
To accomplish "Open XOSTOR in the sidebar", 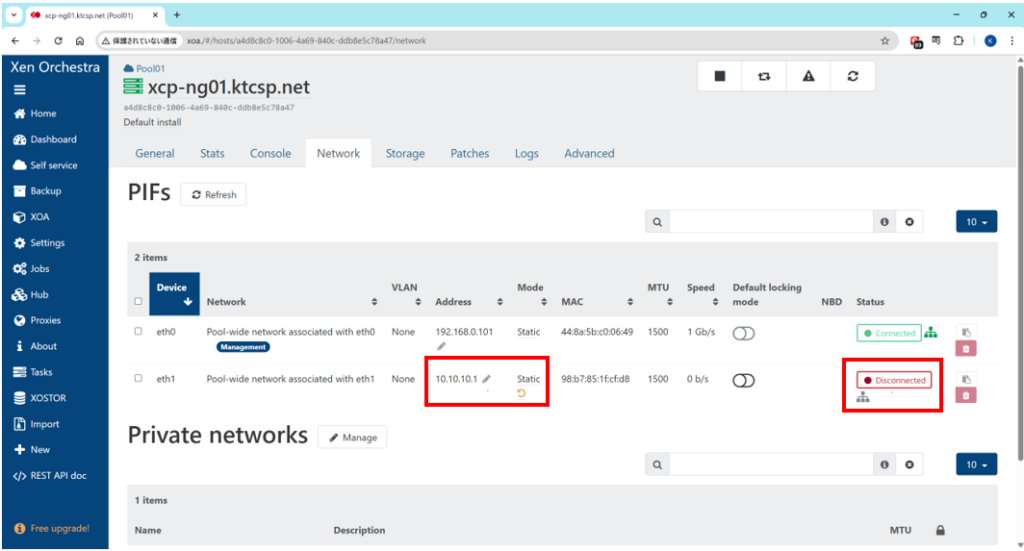I will (47, 398).
